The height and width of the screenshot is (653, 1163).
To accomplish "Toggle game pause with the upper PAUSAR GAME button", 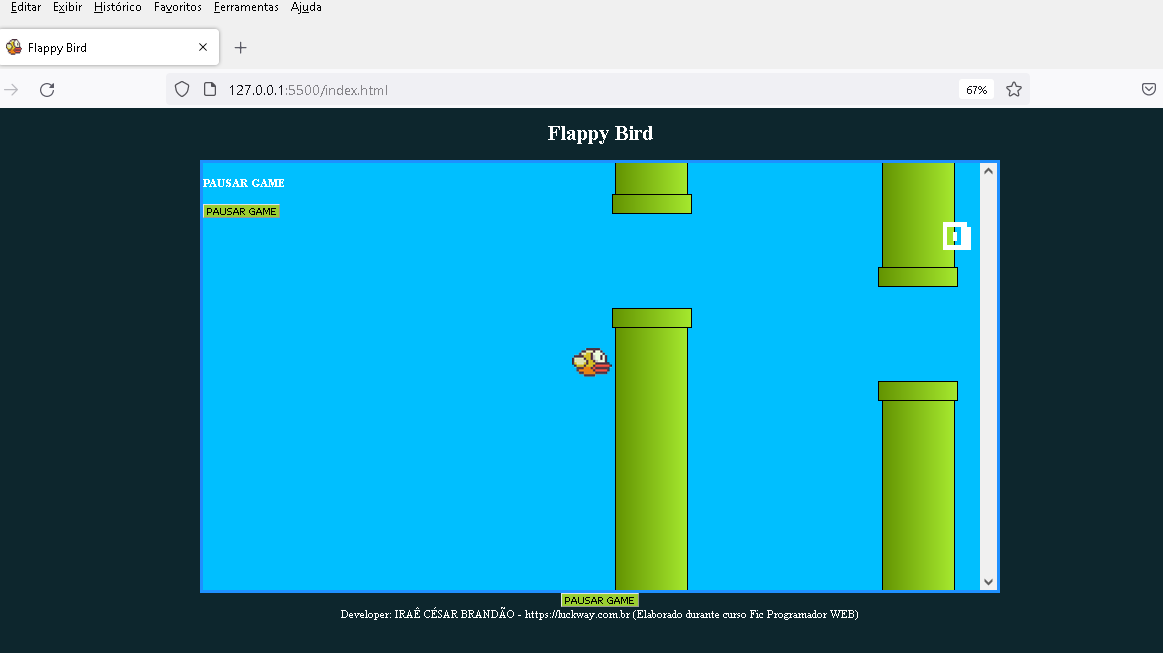I will 240,211.
